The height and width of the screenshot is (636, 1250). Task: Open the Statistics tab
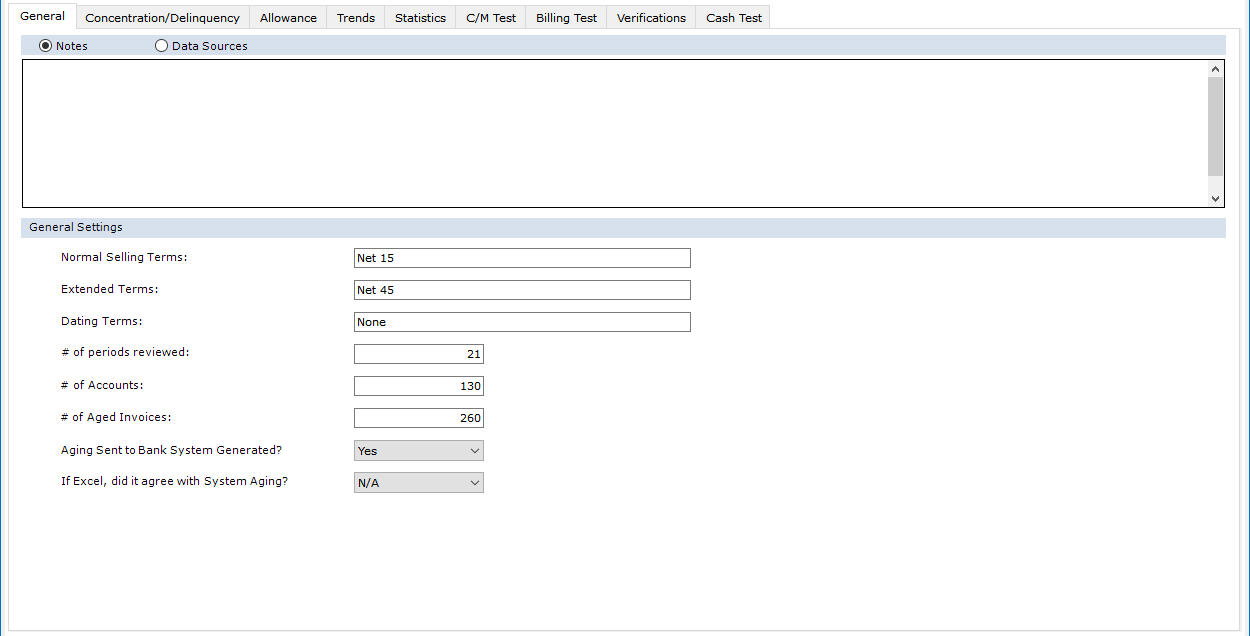coord(420,18)
